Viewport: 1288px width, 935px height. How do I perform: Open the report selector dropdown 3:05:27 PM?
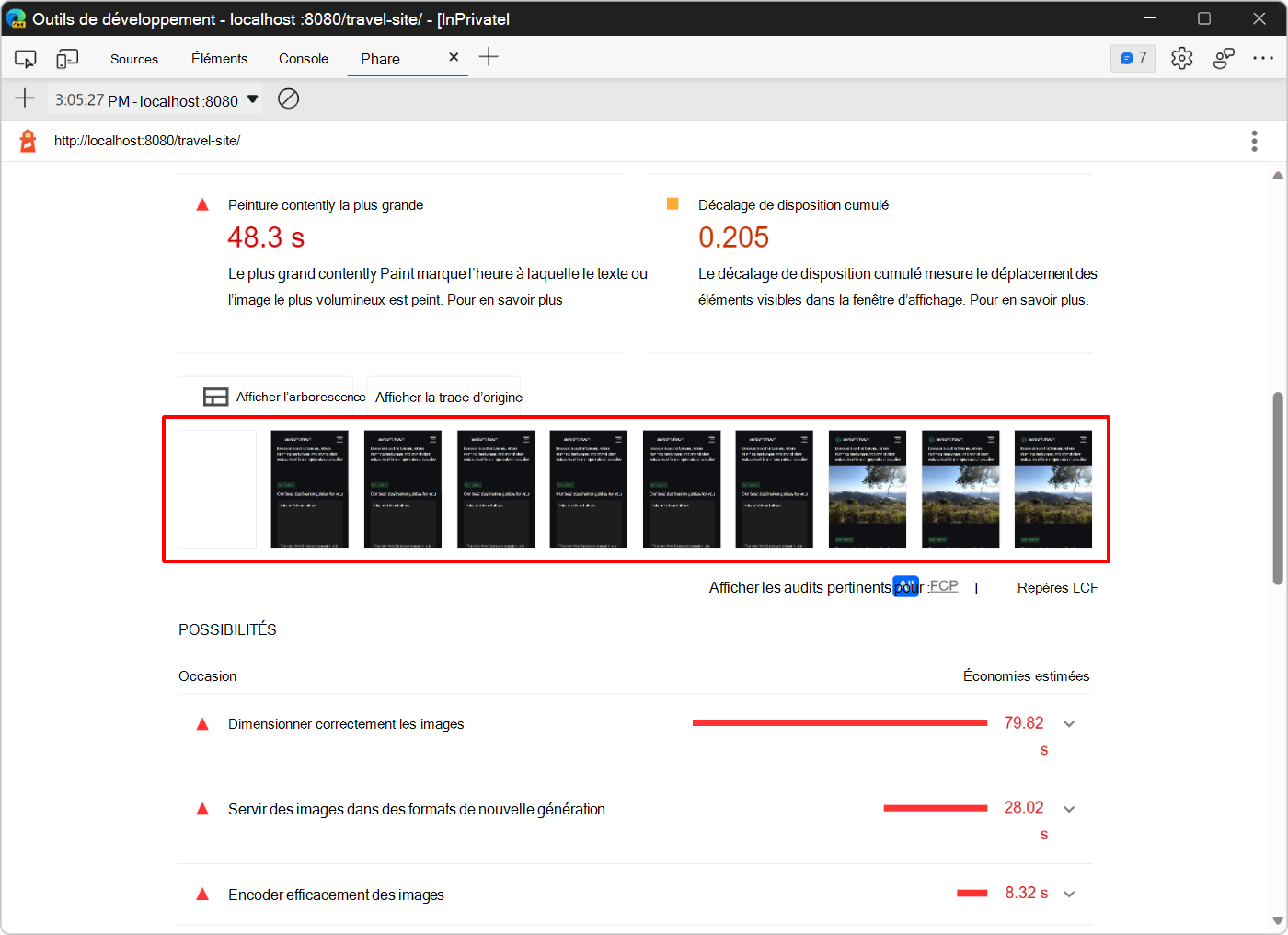coord(155,99)
